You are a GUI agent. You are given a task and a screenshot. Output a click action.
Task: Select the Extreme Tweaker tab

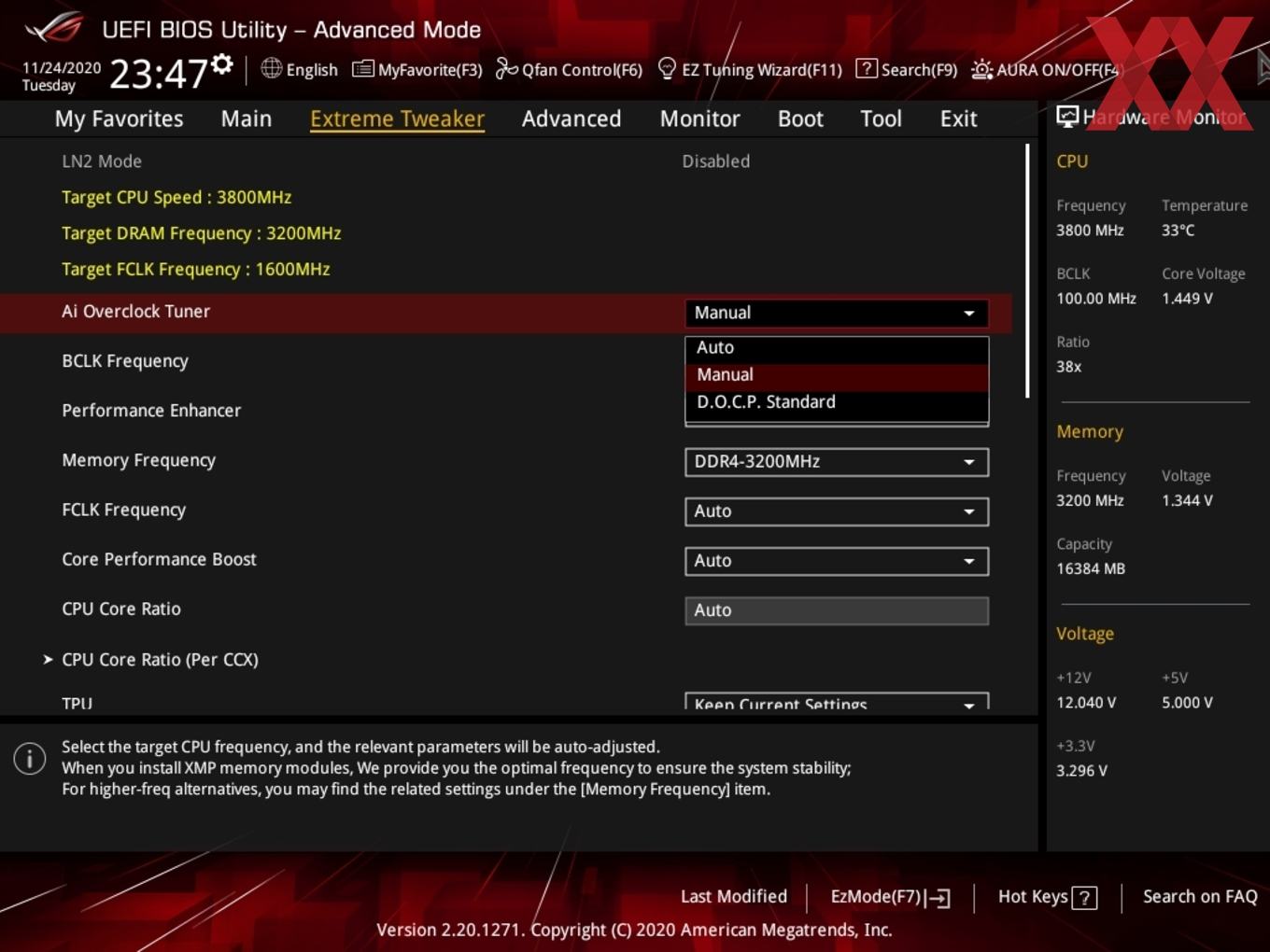(397, 119)
